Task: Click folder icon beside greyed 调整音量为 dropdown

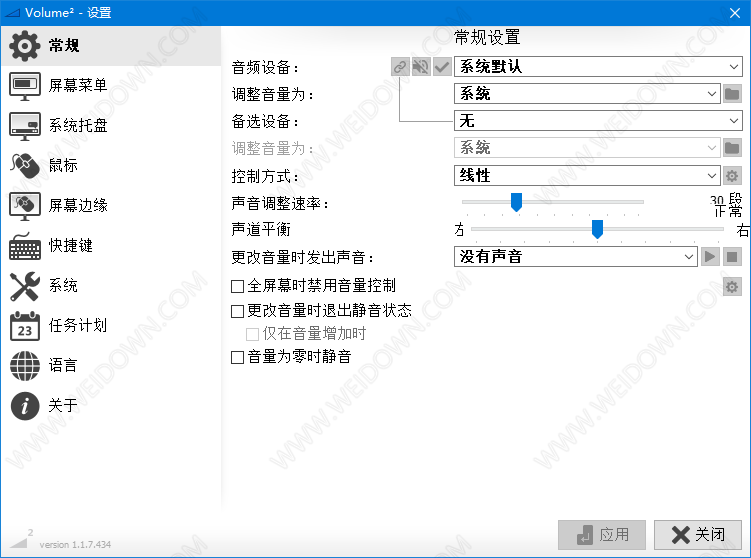Action: [732, 148]
